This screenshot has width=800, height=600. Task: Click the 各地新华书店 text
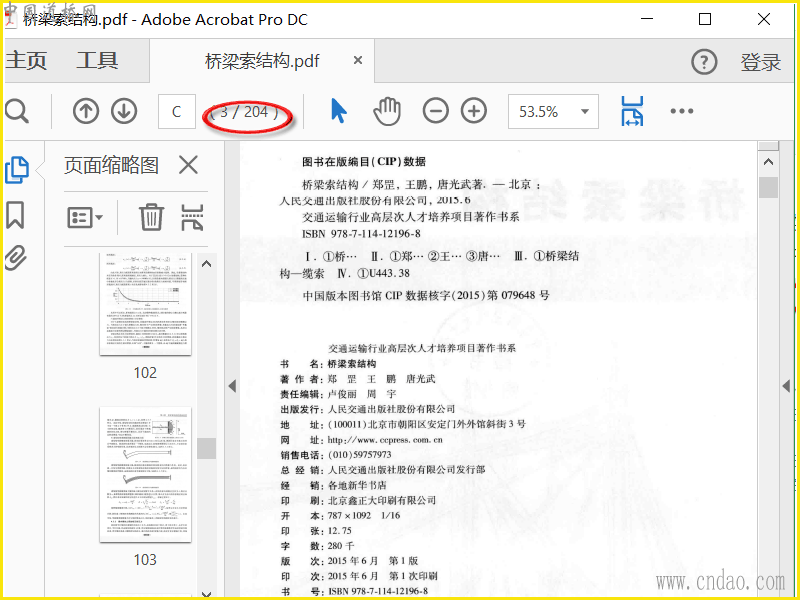point(357,485)
